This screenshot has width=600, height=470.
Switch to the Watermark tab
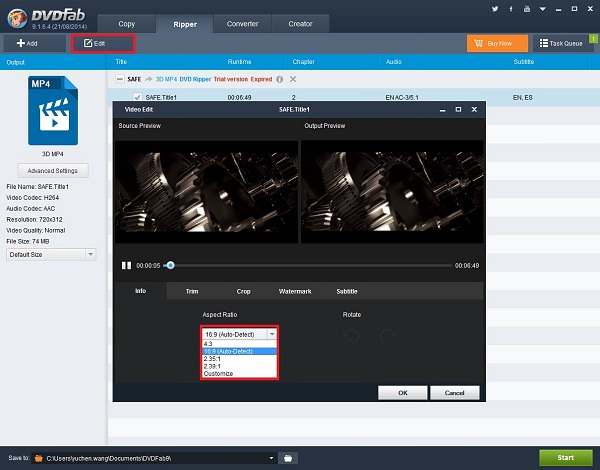click(x=295, y=291)
